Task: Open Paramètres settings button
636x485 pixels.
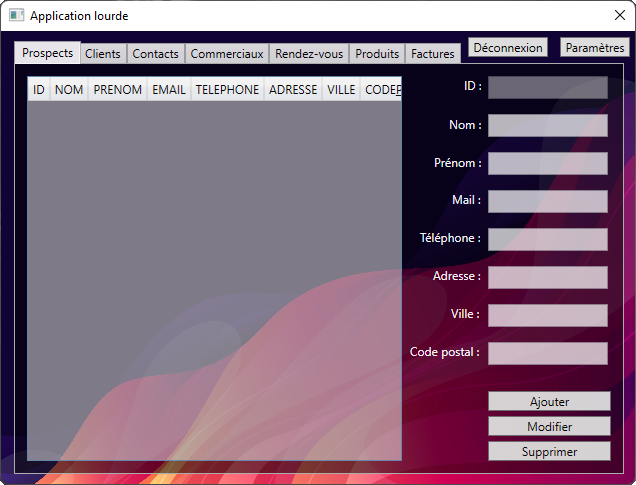Action: (595, 48)
